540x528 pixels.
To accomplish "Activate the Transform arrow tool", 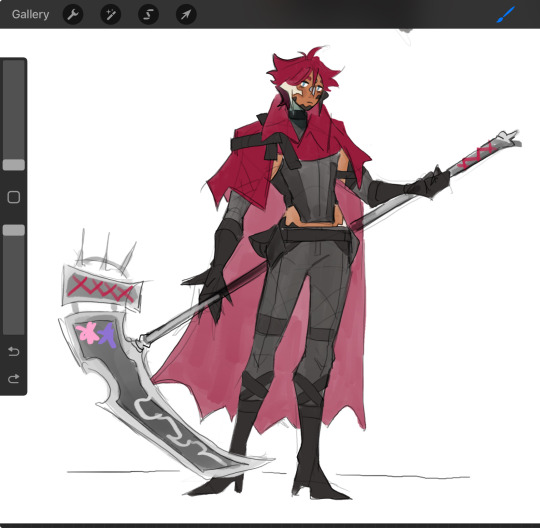I will click(x=186, y=14).
